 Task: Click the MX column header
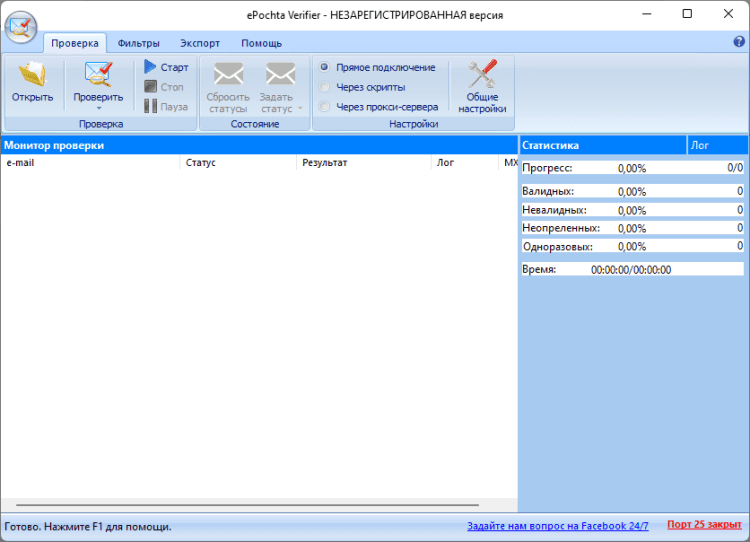coord(508,163)
